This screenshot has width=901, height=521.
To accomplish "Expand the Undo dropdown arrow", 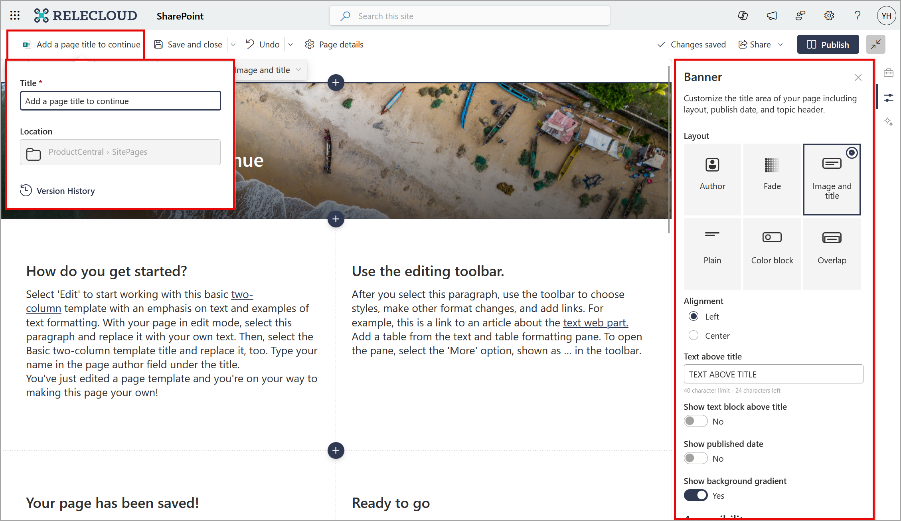I will [290, 44].
